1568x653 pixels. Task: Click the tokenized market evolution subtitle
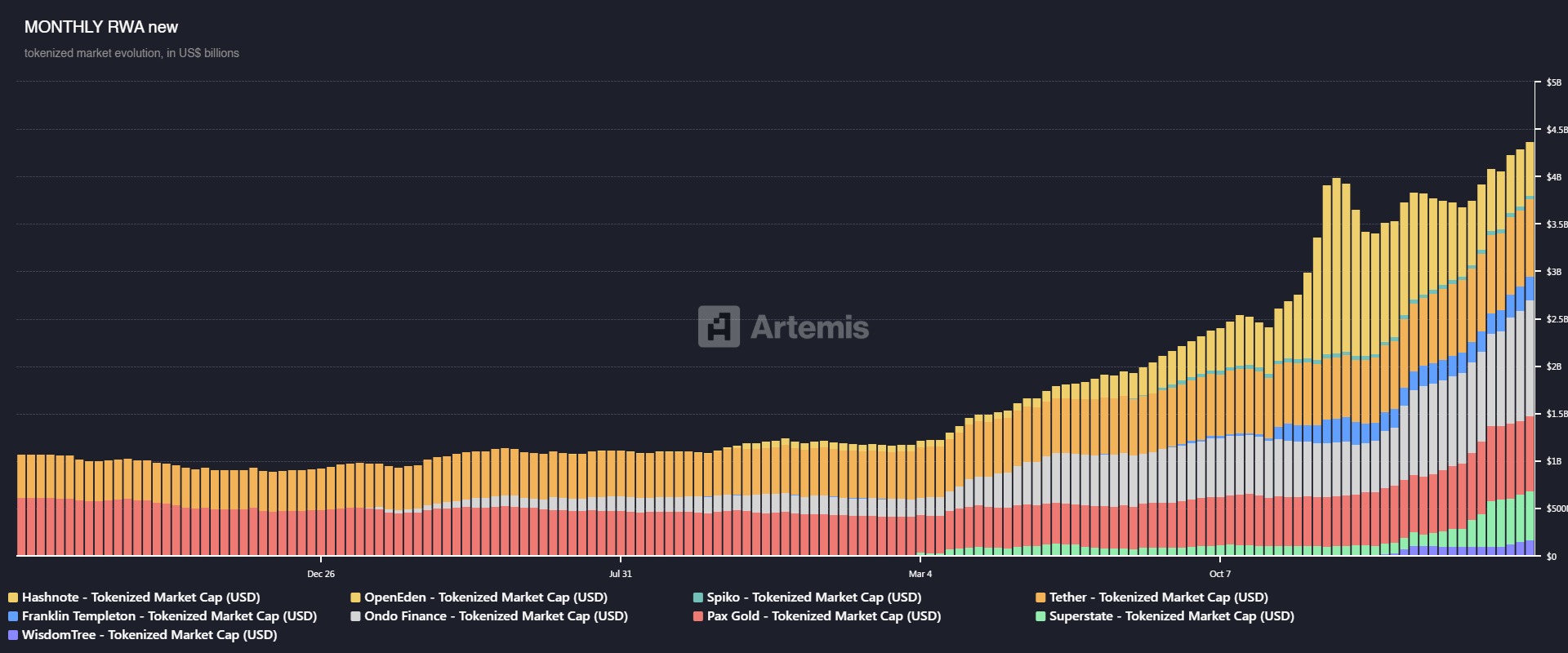tap(131, 53)
